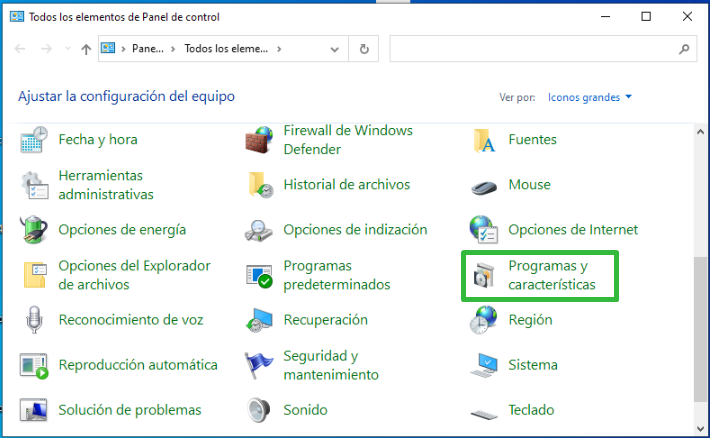Open the Sonido link
This screenshot has height=438, width=710.
305,410
